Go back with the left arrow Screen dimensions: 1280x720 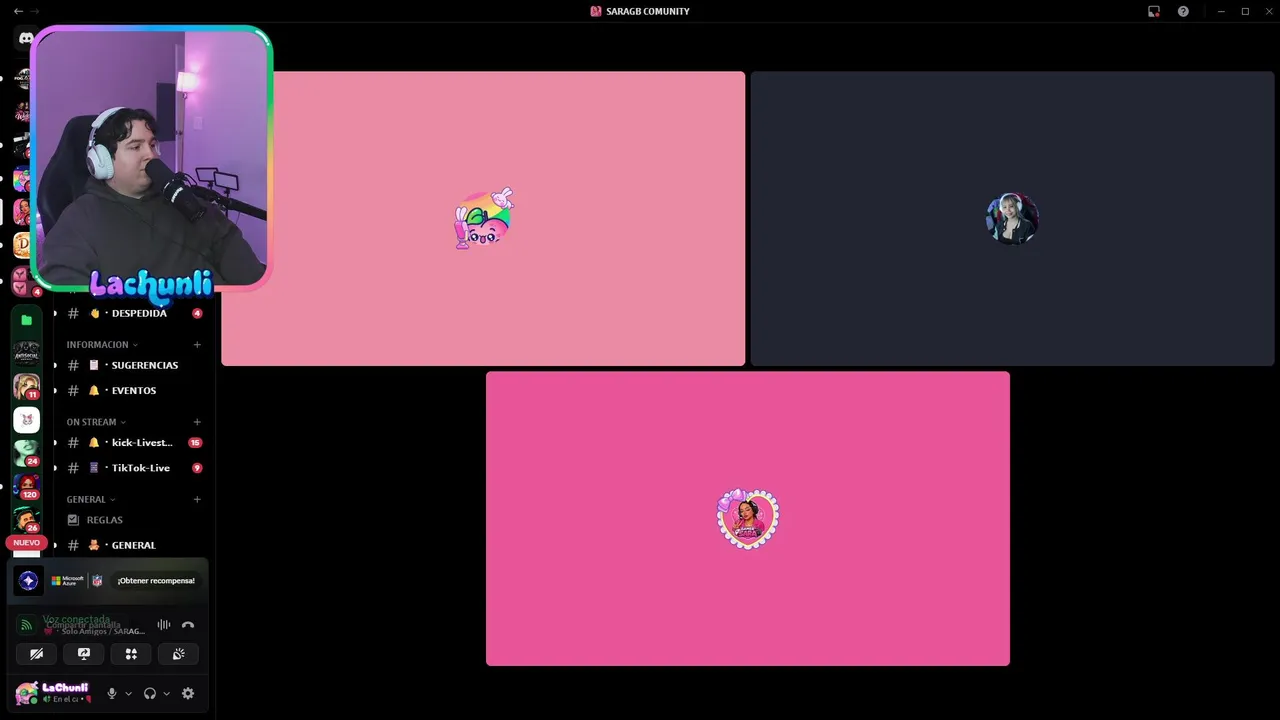[18, 11]
